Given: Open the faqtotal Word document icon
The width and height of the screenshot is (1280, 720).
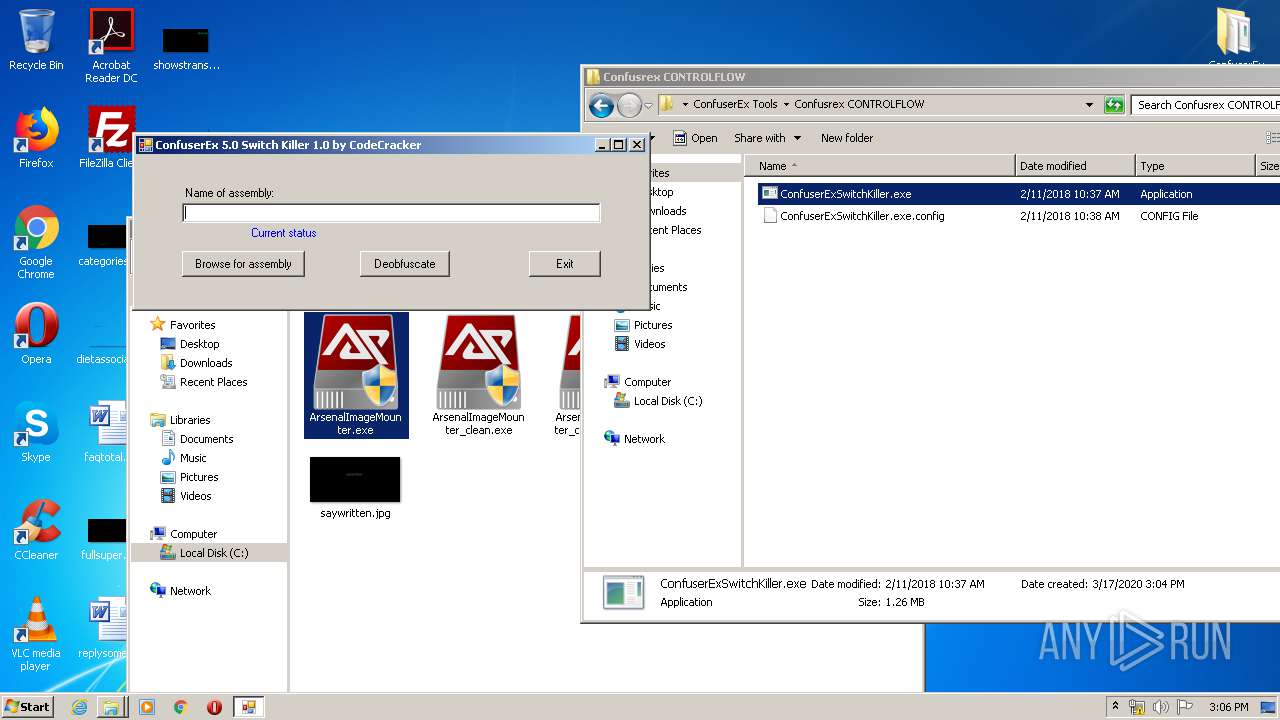Looking at the screenshot, I should [106, 432].
